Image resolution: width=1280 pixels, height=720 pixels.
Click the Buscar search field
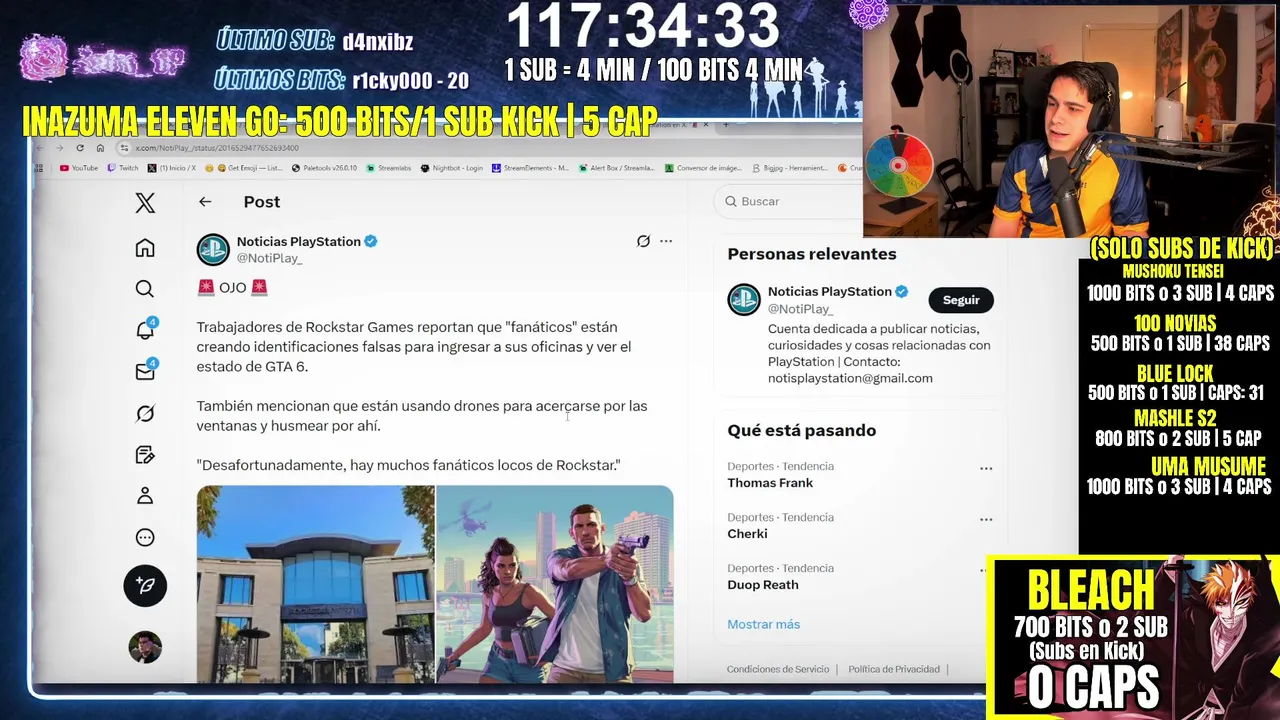tap(790, 201)
